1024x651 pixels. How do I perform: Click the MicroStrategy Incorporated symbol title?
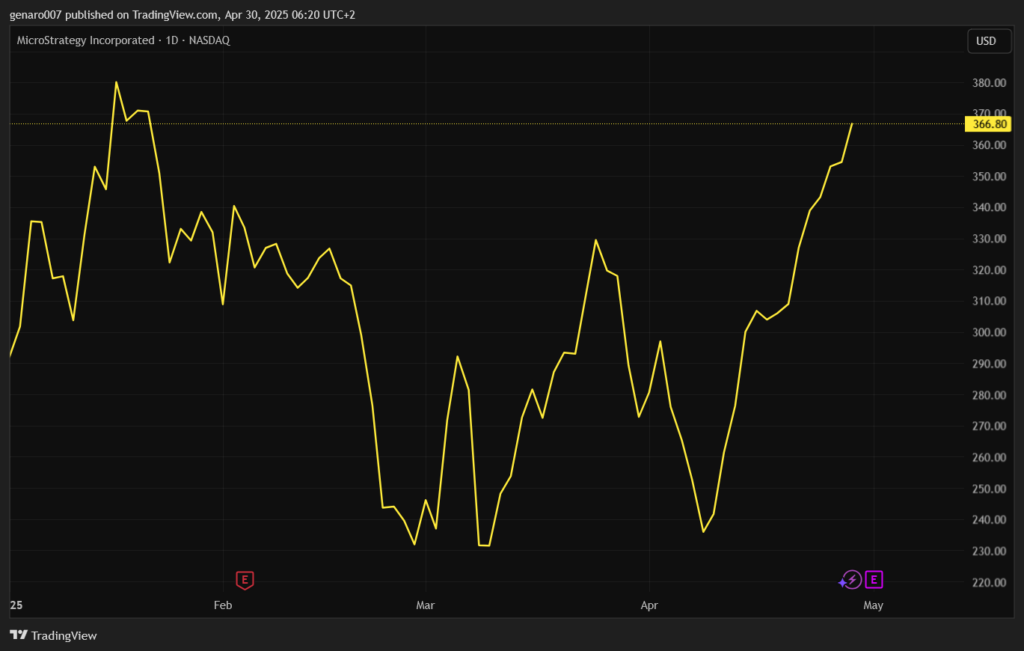tap(86, 40)
